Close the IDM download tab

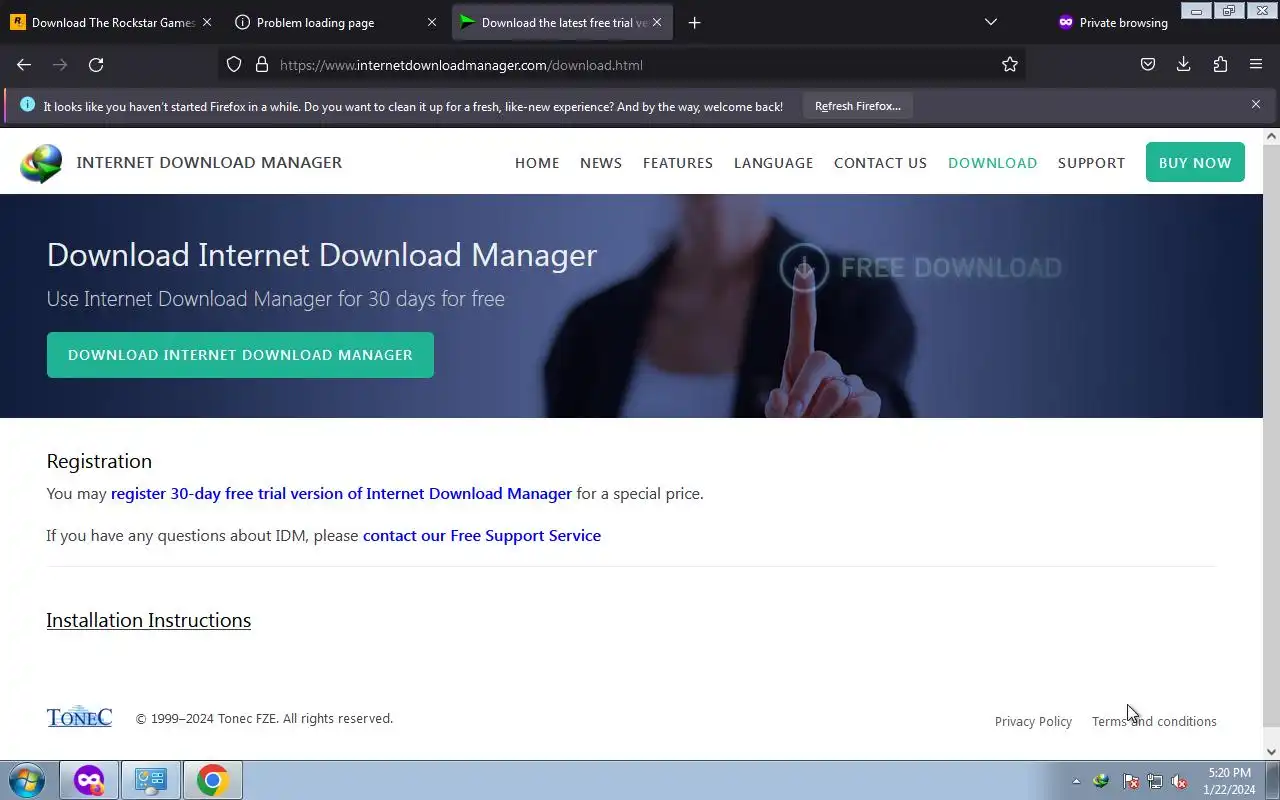tap(657, 22)
